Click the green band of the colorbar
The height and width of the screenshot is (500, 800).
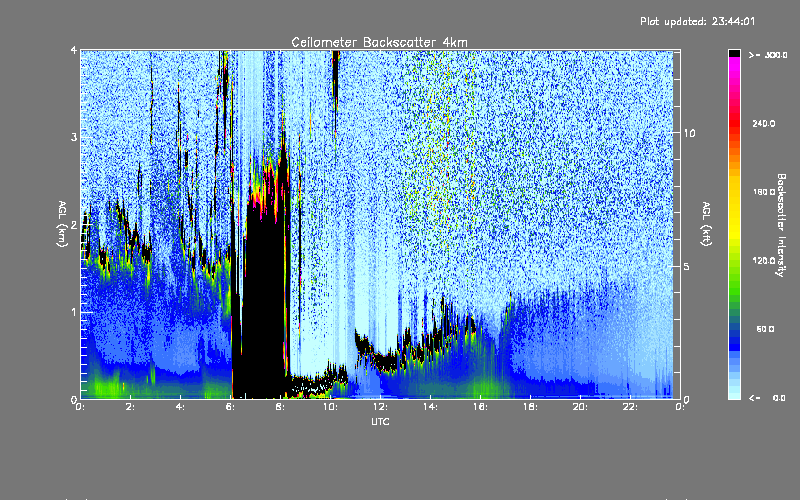click(734, 283)
